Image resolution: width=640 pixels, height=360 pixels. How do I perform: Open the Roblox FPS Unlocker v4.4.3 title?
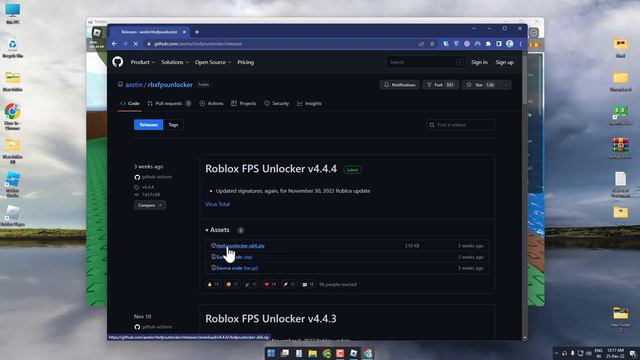tap(271, 318)
